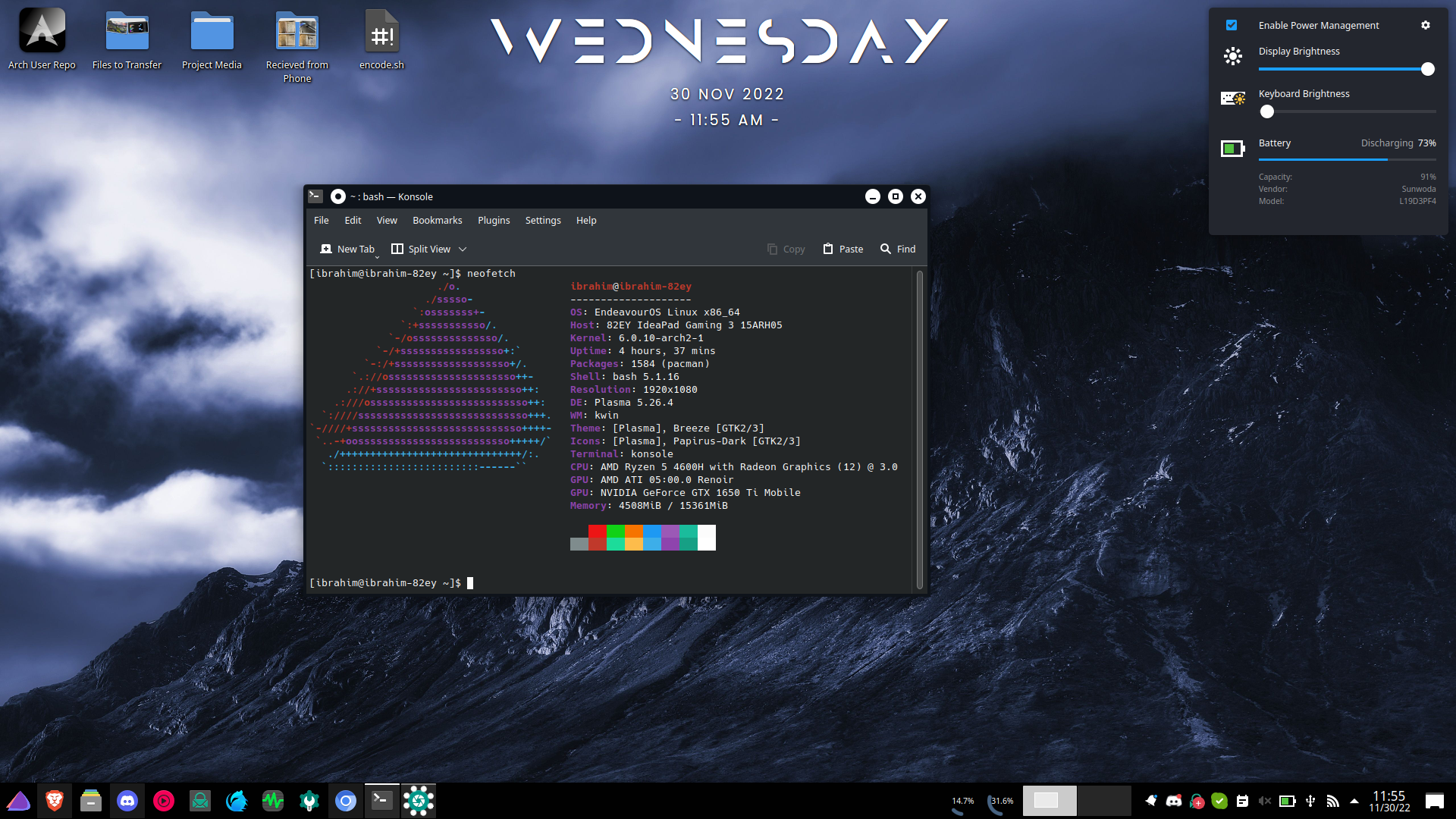This screenshot has width=1456, height=819.
Task: Open the Settings menu in Konsole
Action: tap(543, 220)
